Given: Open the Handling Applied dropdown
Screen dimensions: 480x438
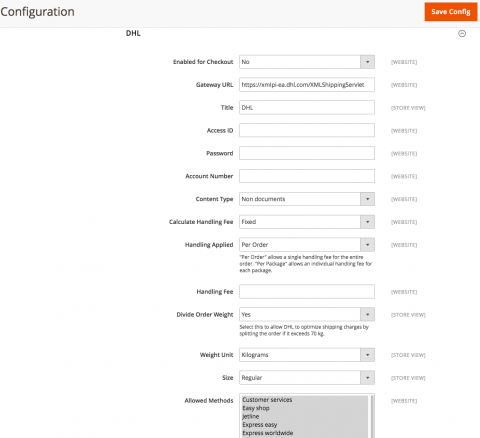Looking at the screenshot, I should tap(307, 245).
